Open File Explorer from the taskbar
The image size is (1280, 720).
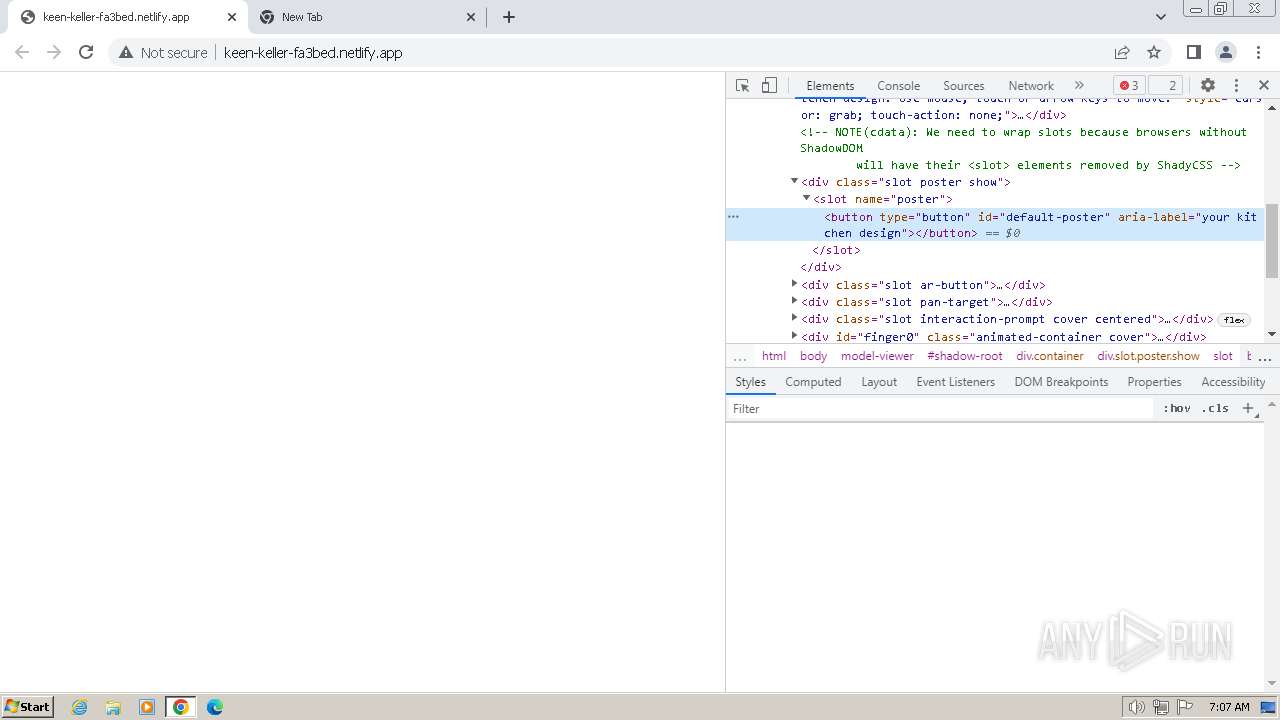click(x=113, y=707)
